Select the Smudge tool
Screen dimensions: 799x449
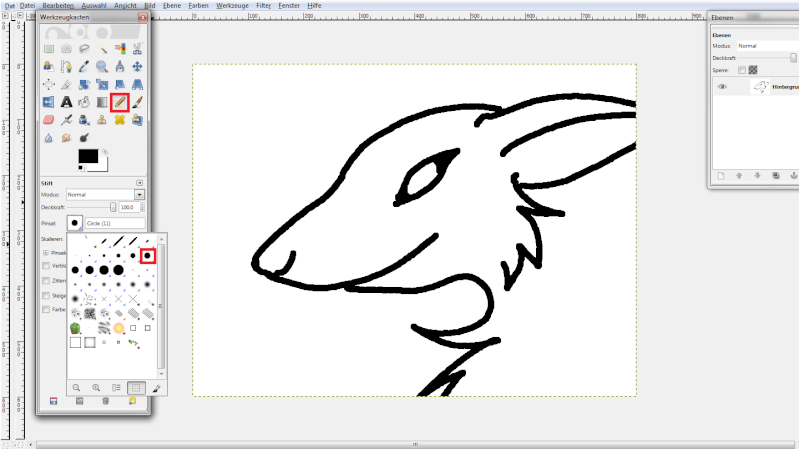coord(66,138)
